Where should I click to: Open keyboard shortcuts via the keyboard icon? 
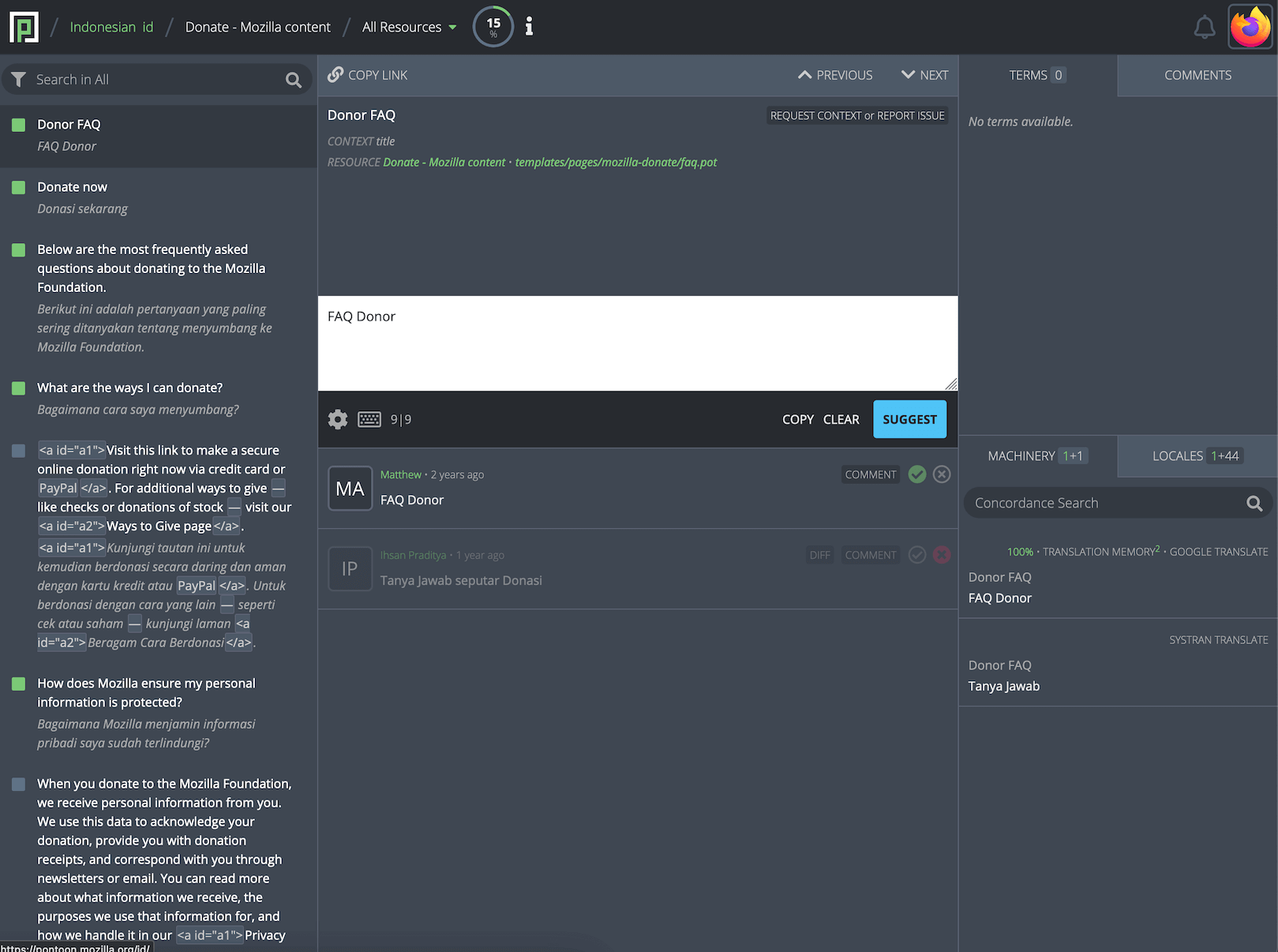tap(369, 419)
